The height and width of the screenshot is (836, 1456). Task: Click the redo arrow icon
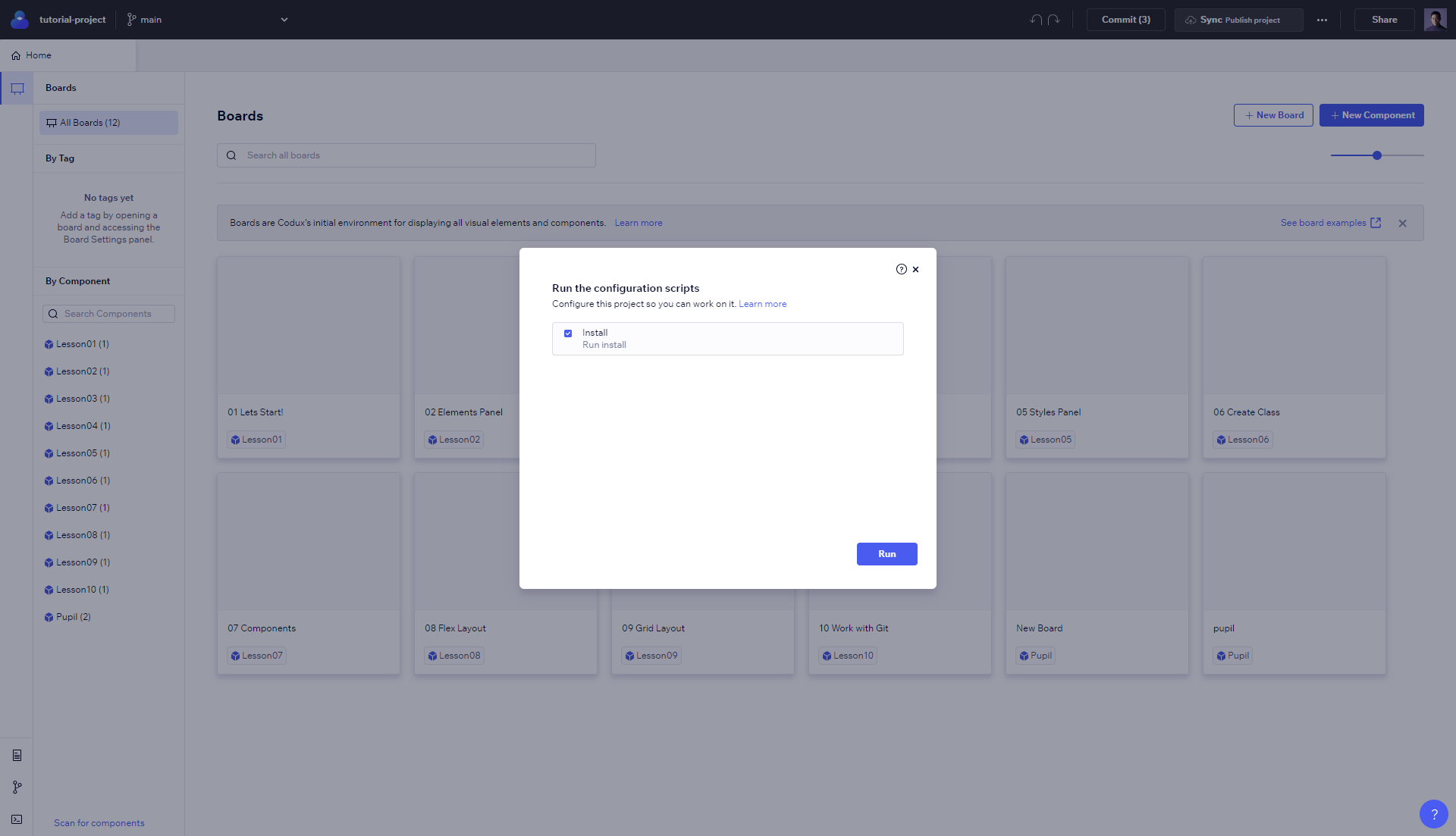pyautogui.click(x=1053, y=20)
